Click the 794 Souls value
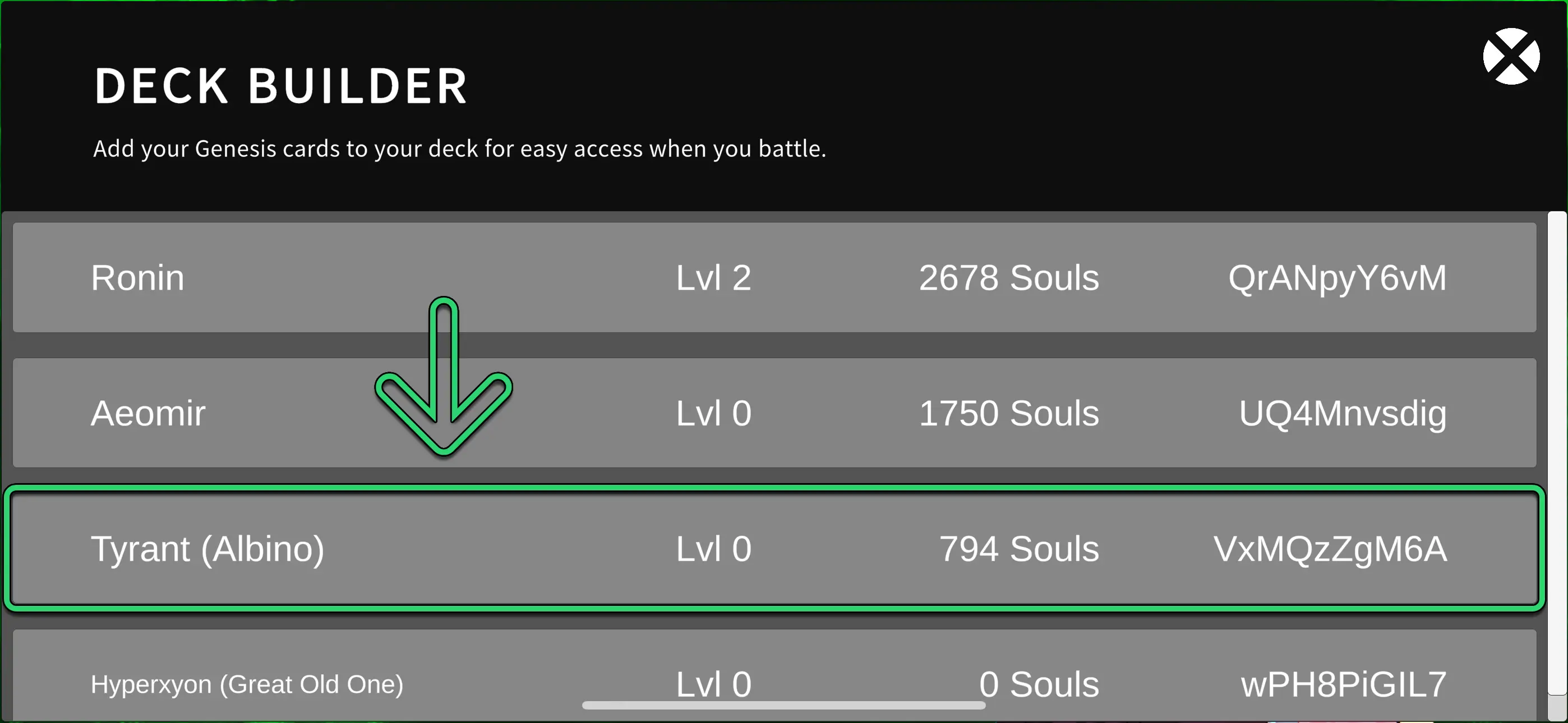 1019,549
